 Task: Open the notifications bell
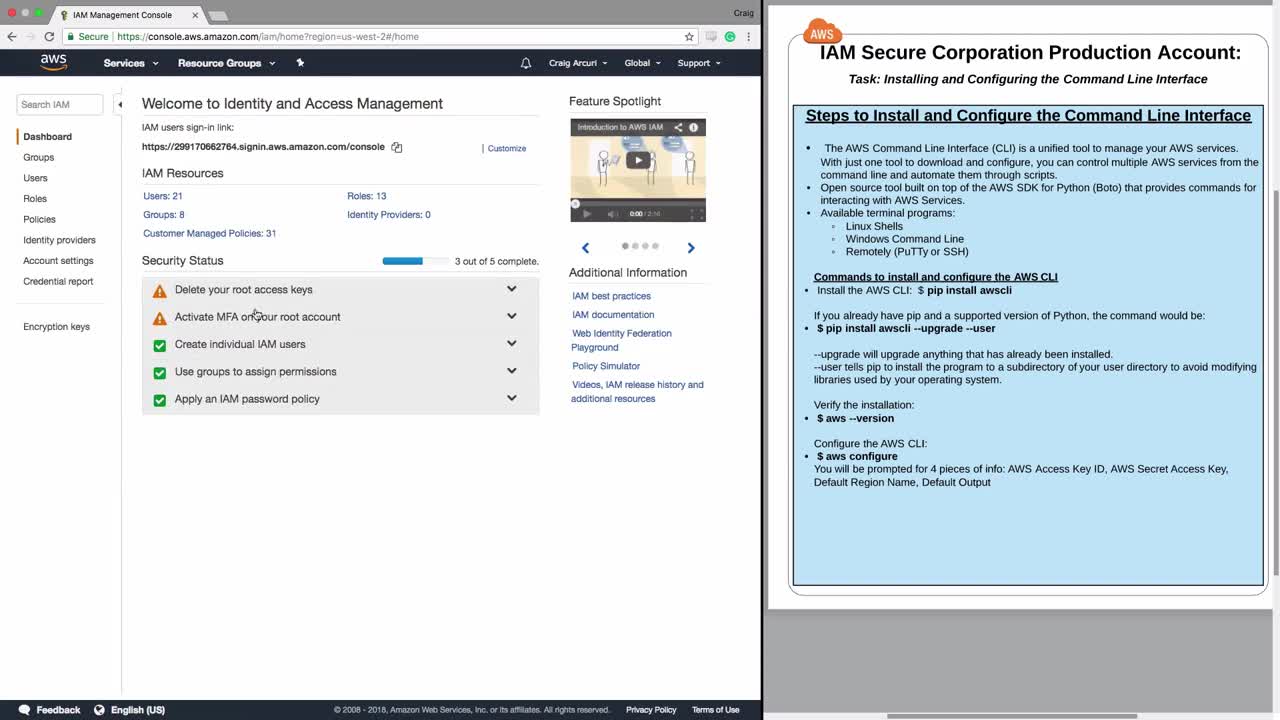point(526,63)
